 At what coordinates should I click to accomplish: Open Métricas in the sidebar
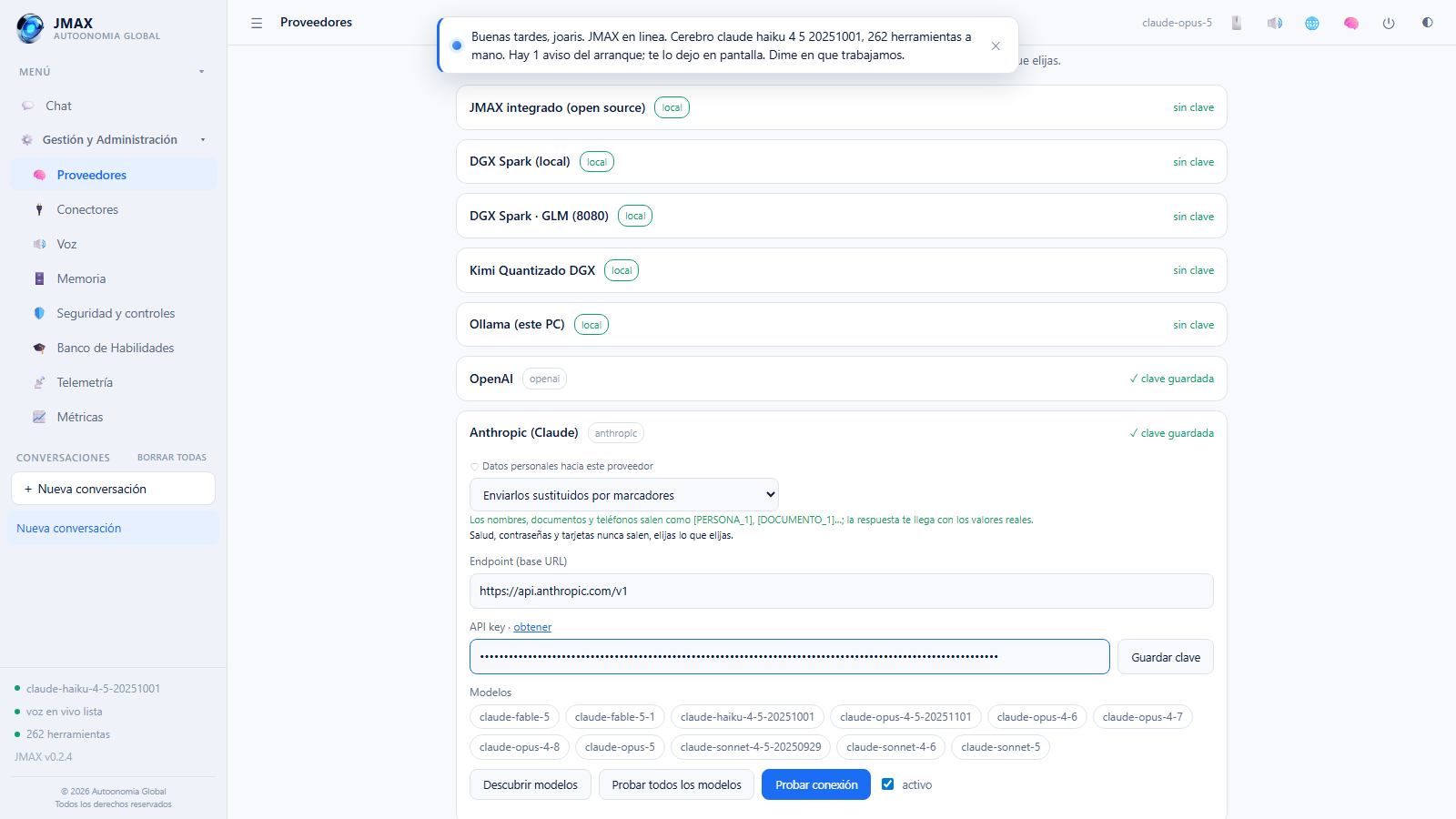(x=113, y=417)
